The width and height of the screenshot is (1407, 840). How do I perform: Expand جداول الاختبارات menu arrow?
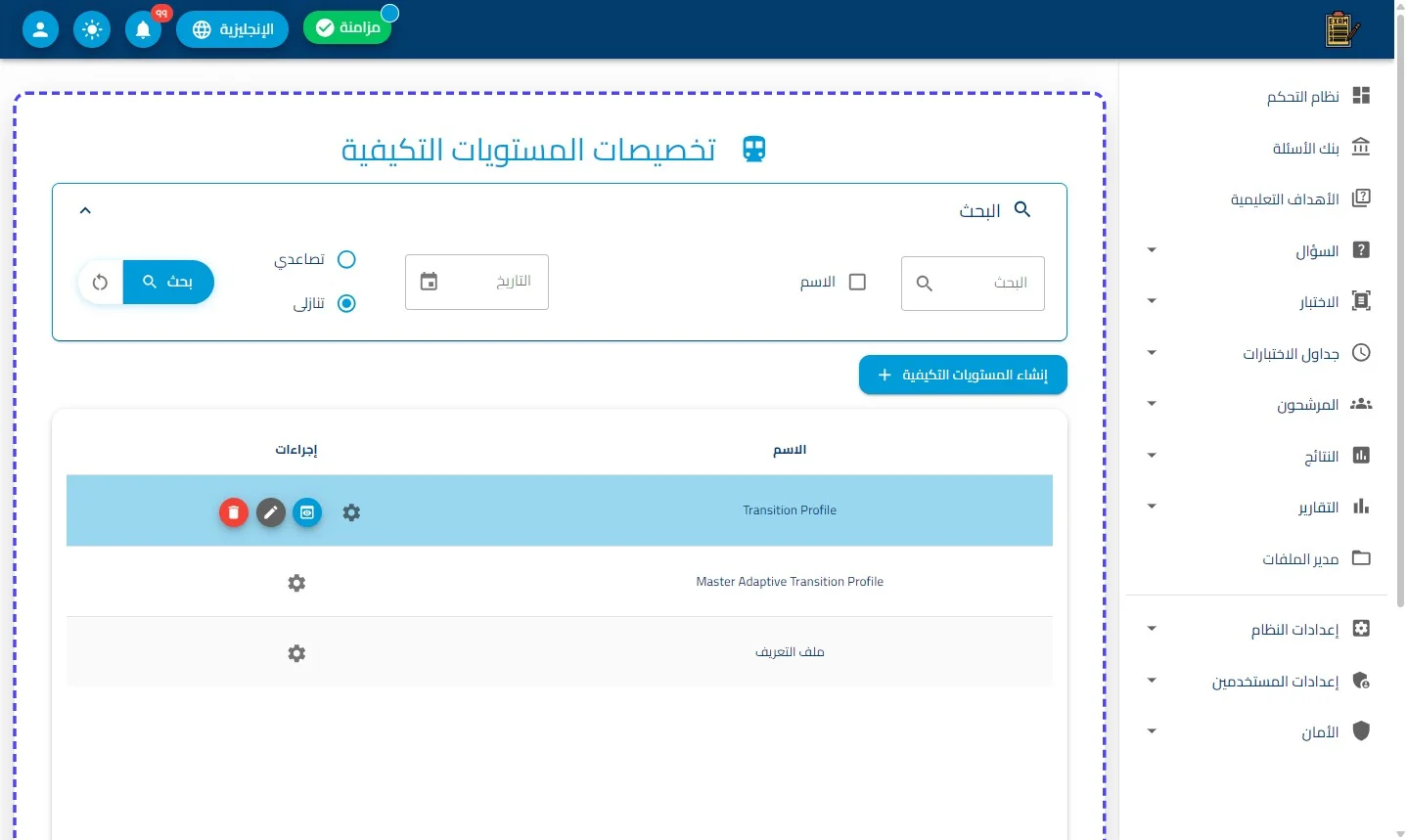click(1152, 353)
